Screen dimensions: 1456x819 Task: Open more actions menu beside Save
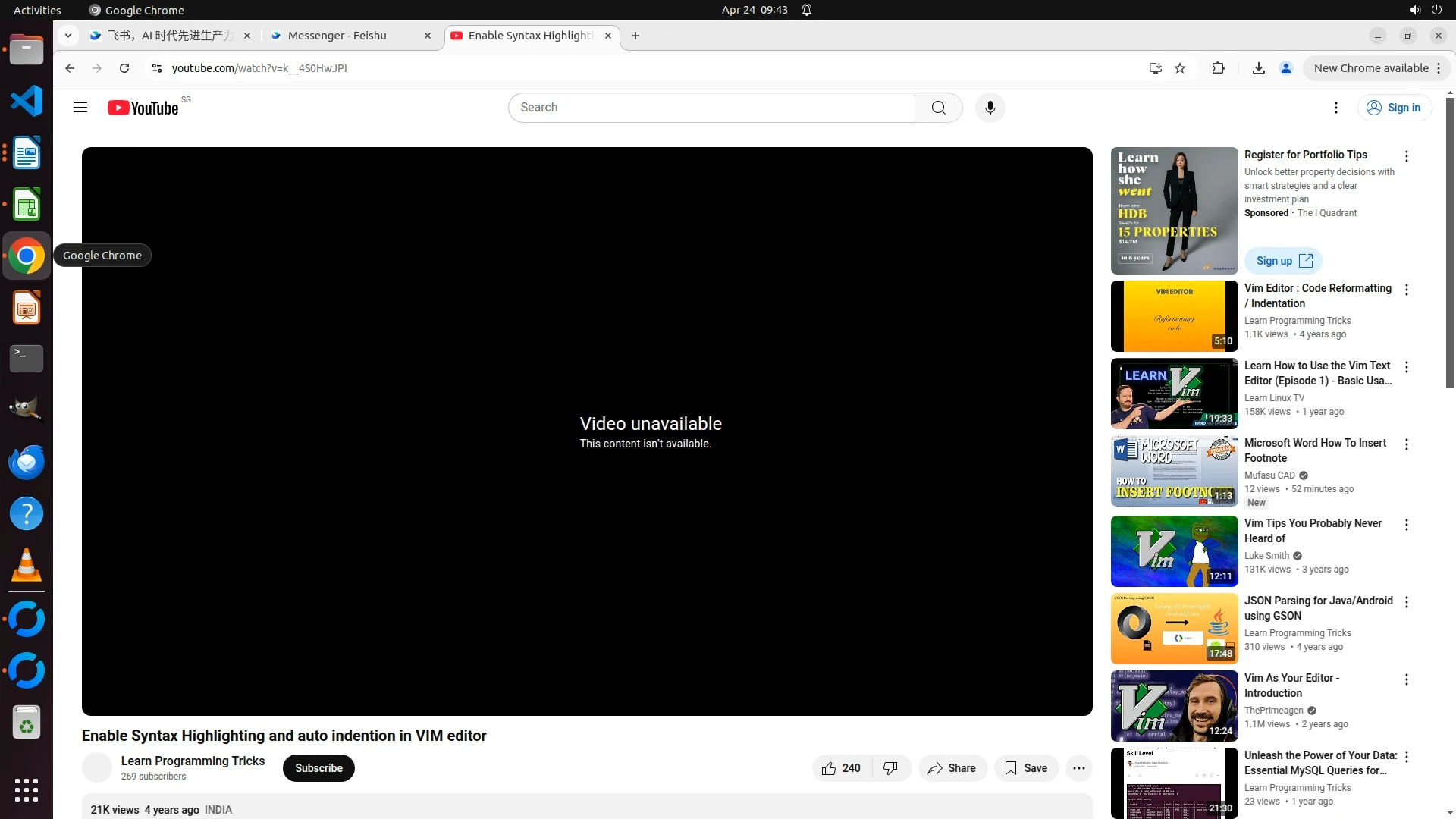tap(1078, 768)
